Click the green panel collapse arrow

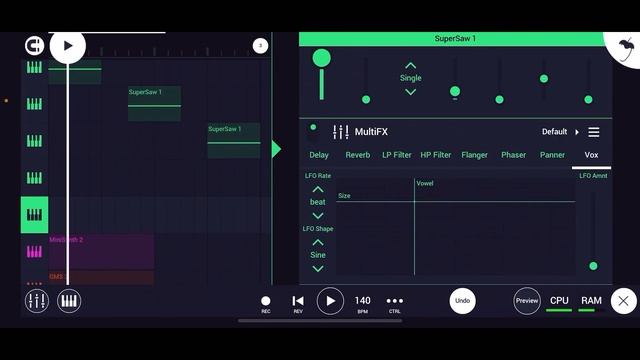276,149
